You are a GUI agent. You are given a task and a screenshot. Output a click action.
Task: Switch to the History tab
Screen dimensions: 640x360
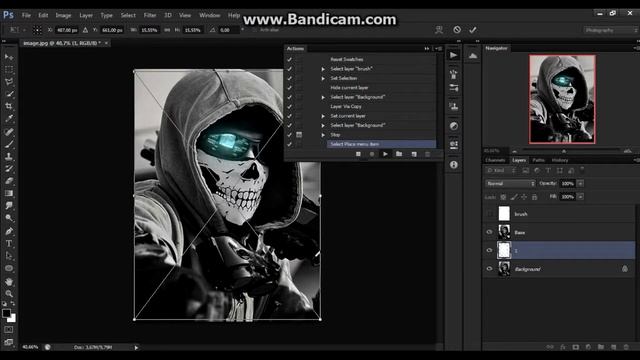click(x=560, y=160)
